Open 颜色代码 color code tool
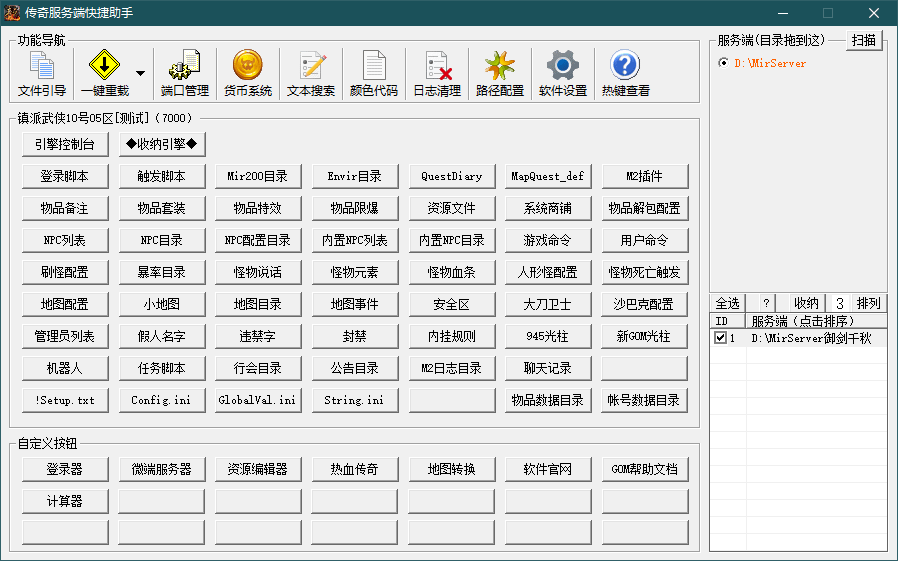Screen dimensions: 898x561 [373, 74]
